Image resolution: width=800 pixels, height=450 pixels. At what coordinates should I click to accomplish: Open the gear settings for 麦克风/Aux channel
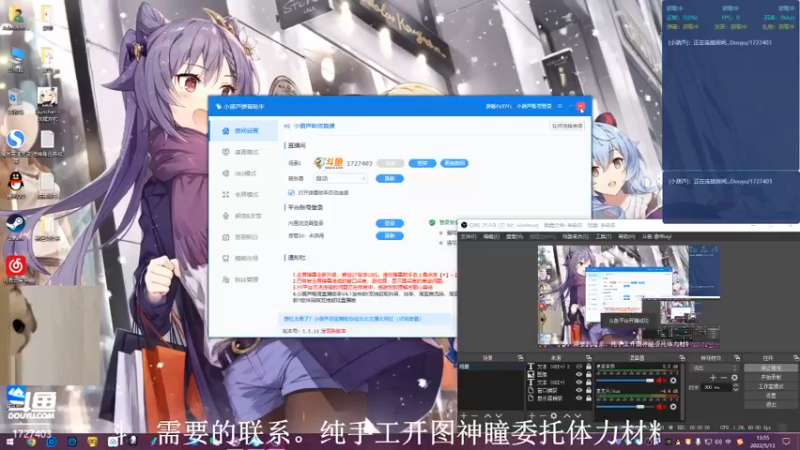(x=673, y=406)
